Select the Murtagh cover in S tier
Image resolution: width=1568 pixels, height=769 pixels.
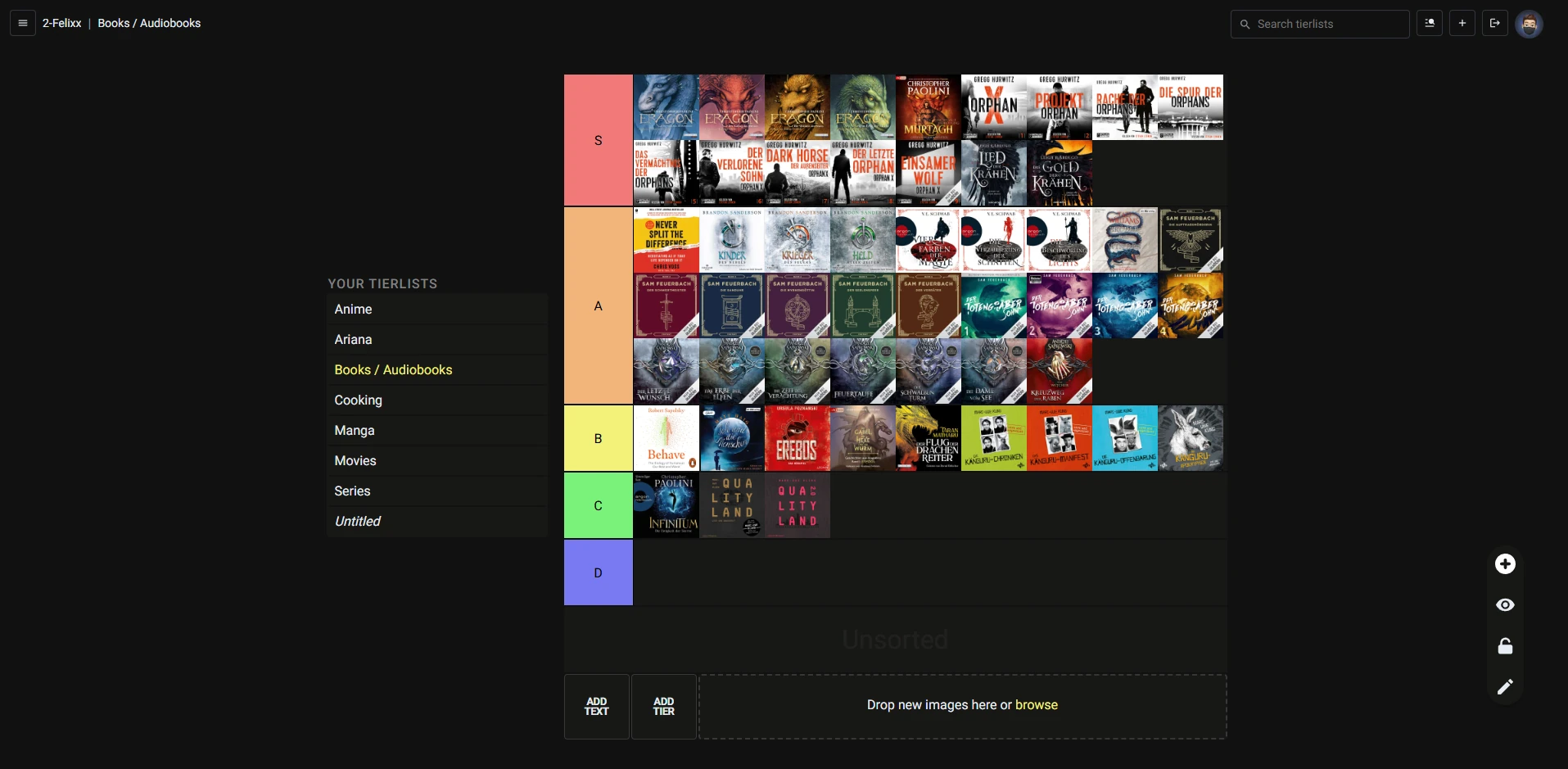(x=929, y=107)
